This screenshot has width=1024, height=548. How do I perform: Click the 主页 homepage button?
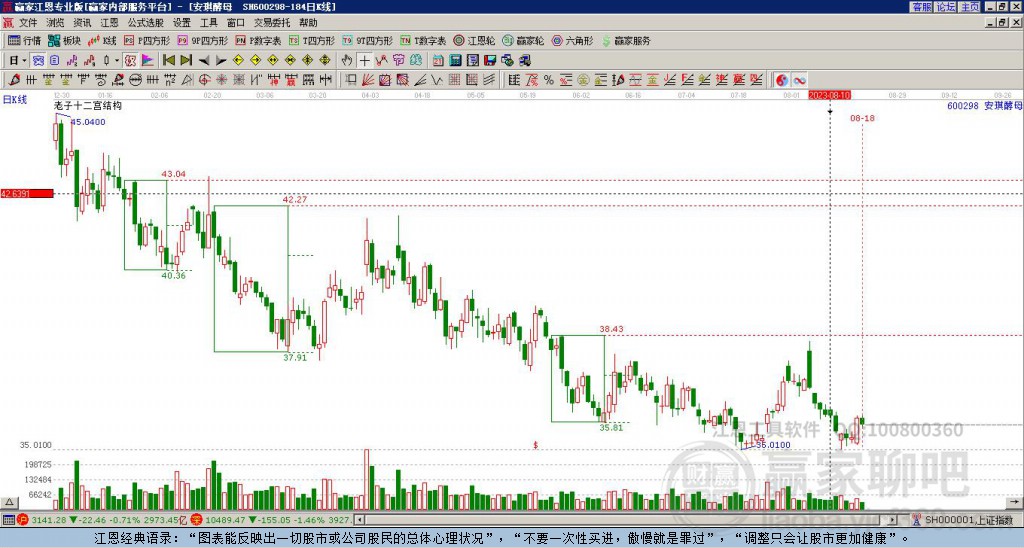coord(969,7)
